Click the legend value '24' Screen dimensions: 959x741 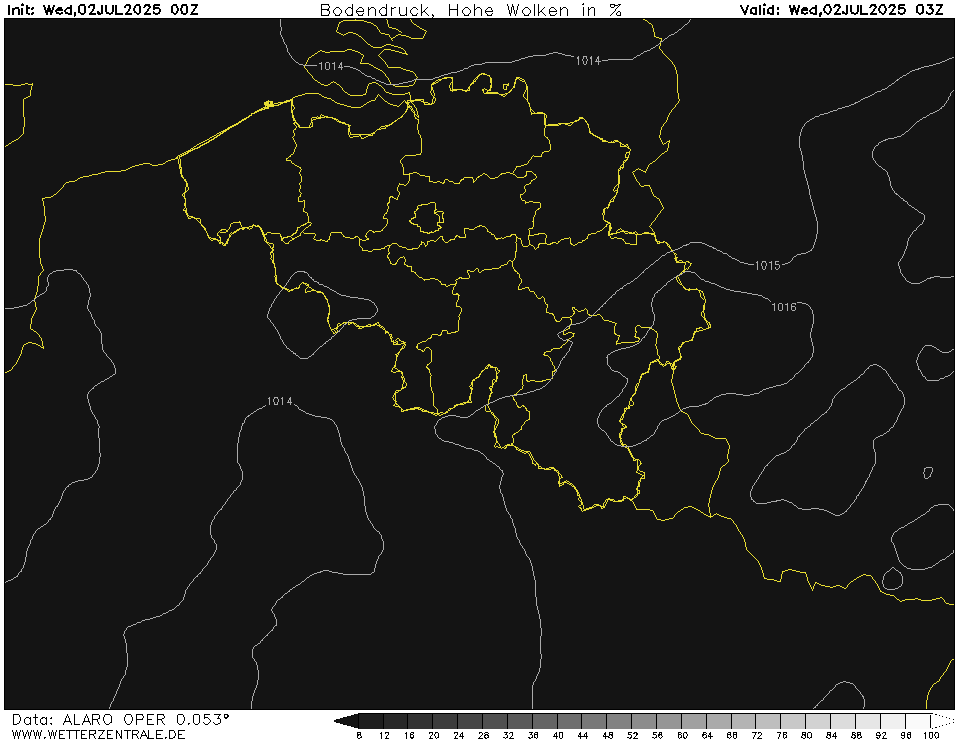[x=458, y=735]
